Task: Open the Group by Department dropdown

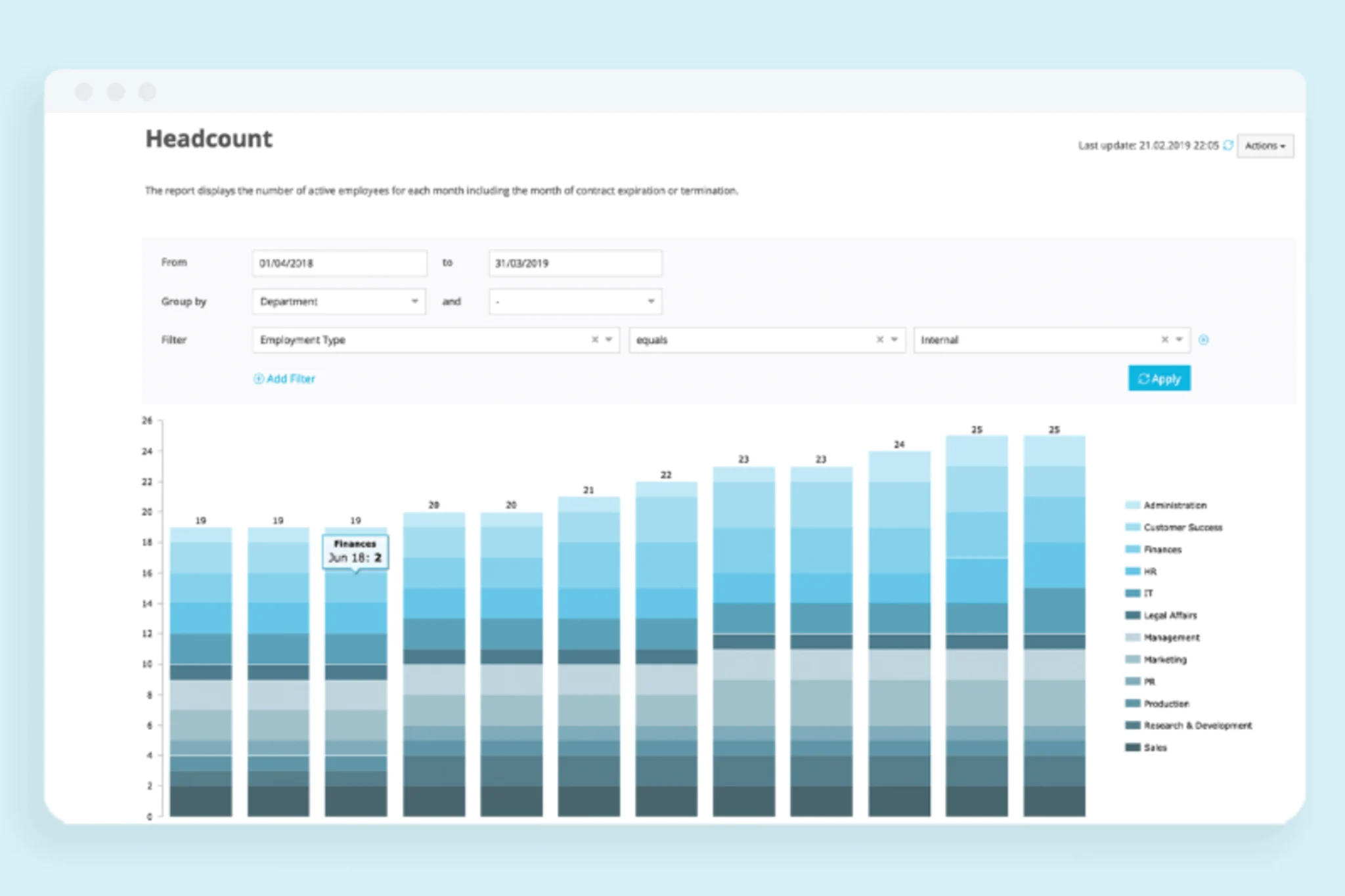Action: point(339,301)
